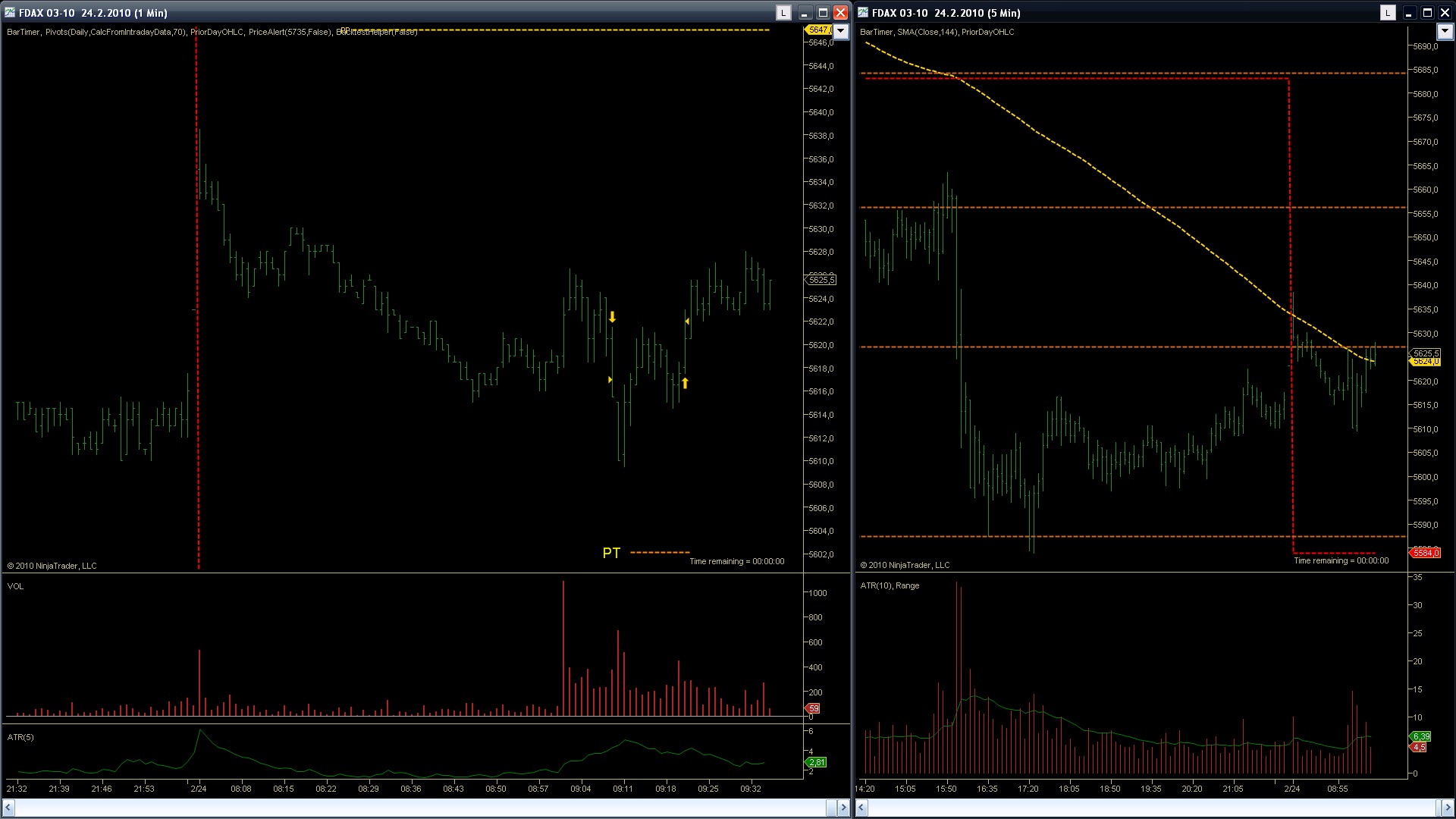Click the green 2,81 ATR value marker
This screenshot has height=819, width=1456.
pos(816,762)
